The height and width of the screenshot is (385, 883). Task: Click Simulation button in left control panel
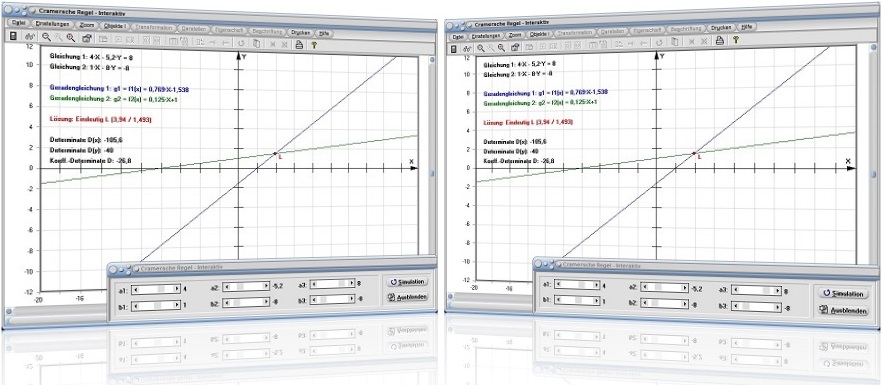[408, 281]
